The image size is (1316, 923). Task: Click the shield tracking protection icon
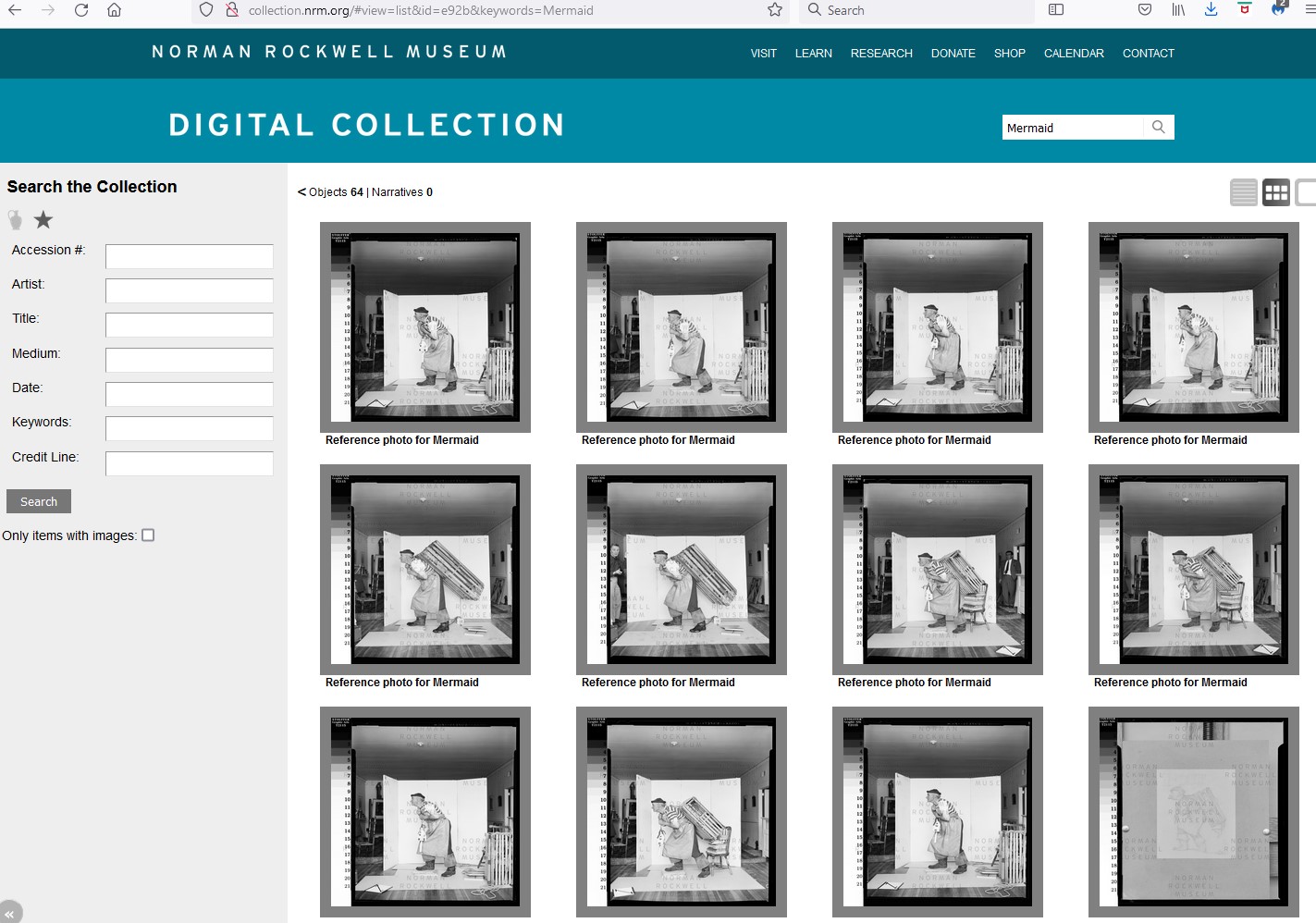pyautogui.click(x=207, y=10)
